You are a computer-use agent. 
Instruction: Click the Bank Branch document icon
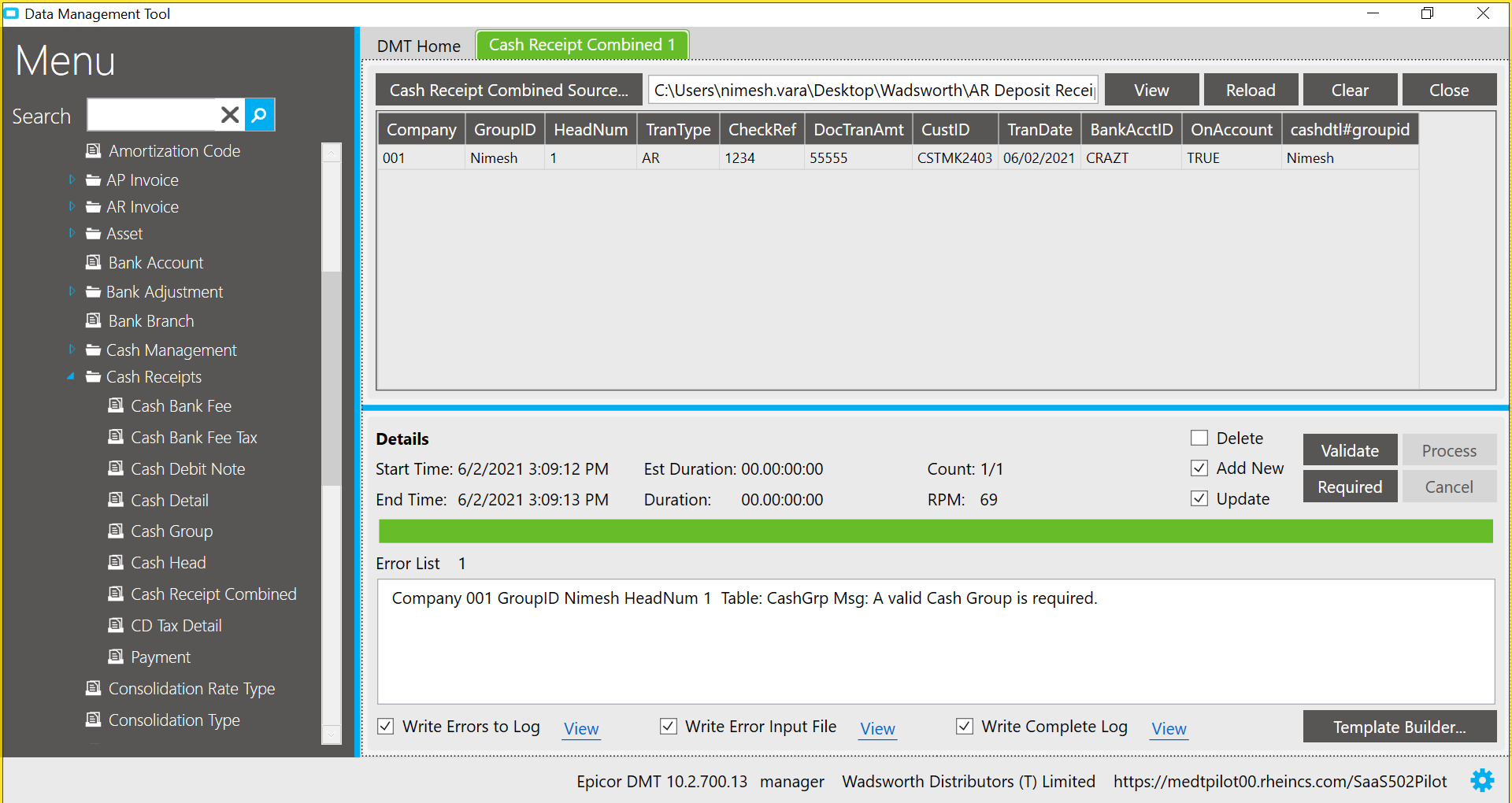(94, 320)
